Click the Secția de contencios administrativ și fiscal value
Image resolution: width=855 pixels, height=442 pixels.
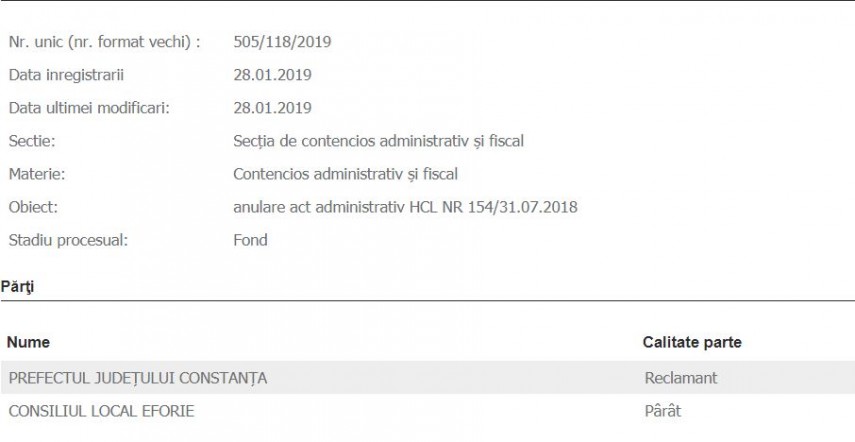(x=378, y=141)
